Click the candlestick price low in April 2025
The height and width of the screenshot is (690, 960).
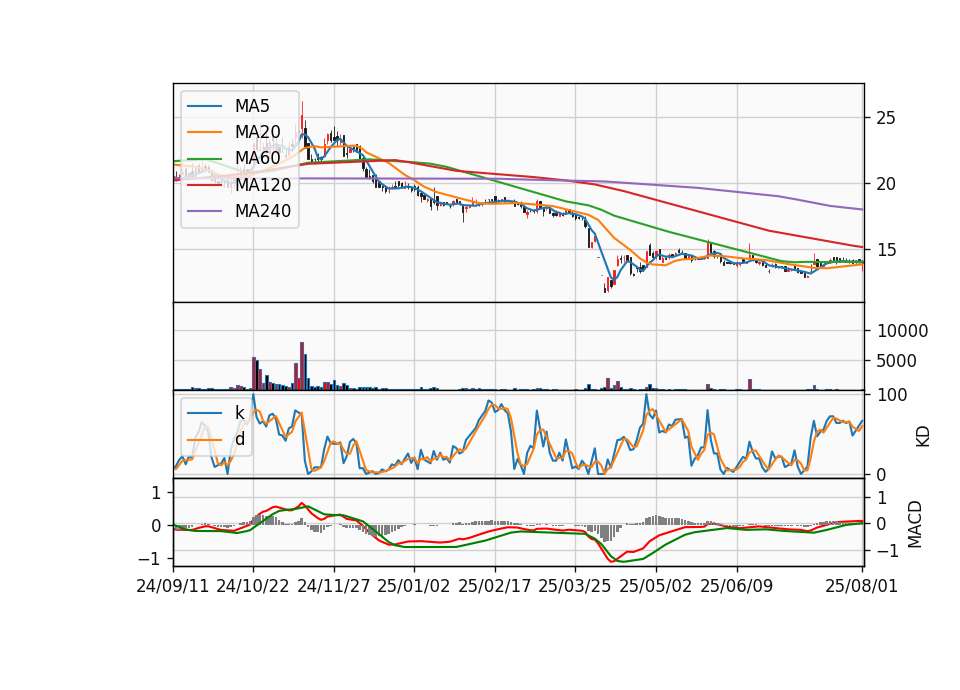click(x=606, y=288)
